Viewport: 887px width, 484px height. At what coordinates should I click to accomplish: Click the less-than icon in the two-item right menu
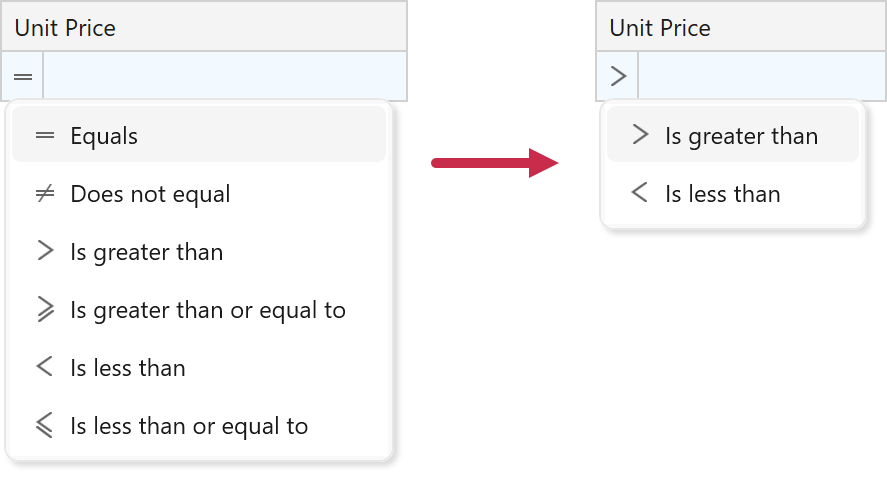(640, 194)
